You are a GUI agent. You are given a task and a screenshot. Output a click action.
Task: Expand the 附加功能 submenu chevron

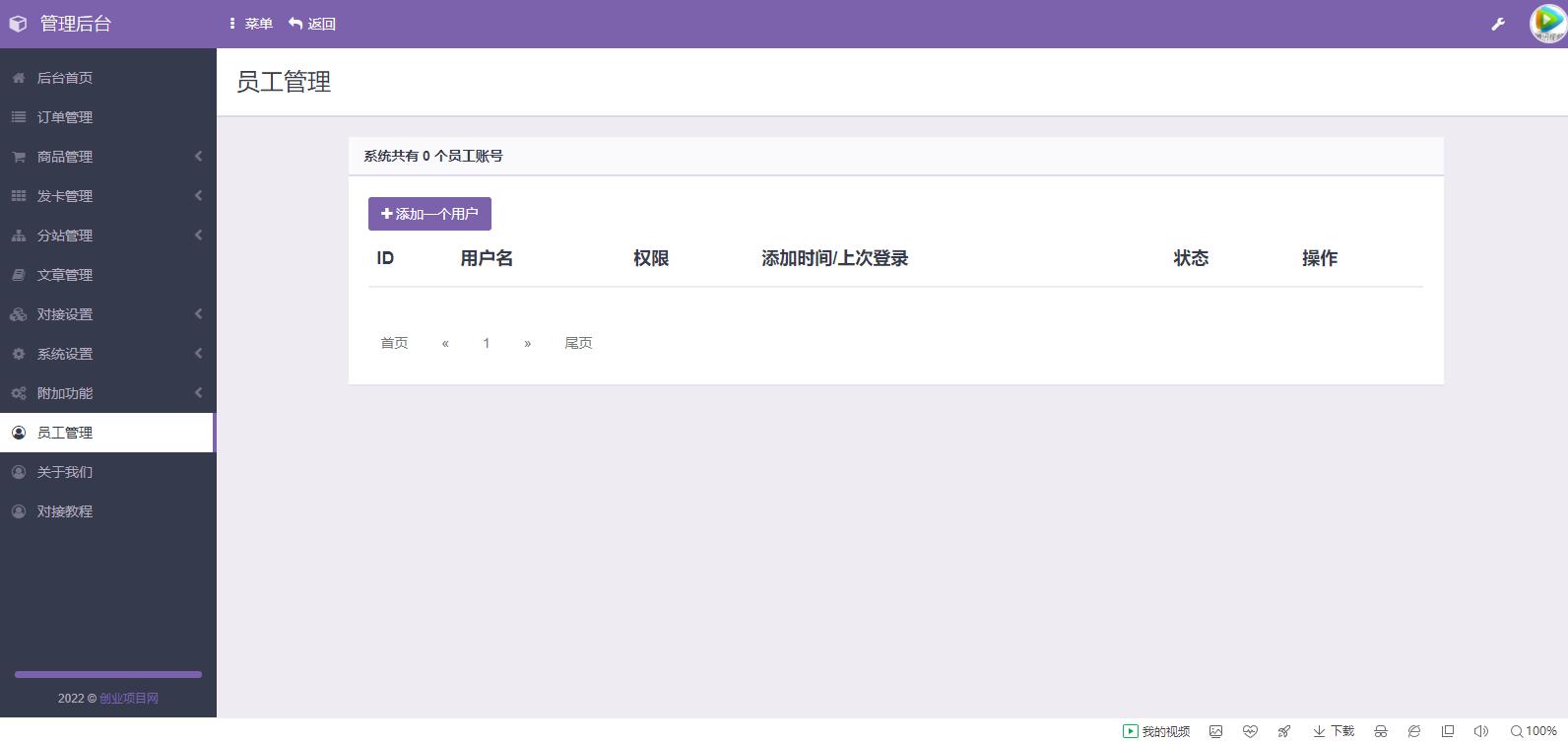(198, 393)
